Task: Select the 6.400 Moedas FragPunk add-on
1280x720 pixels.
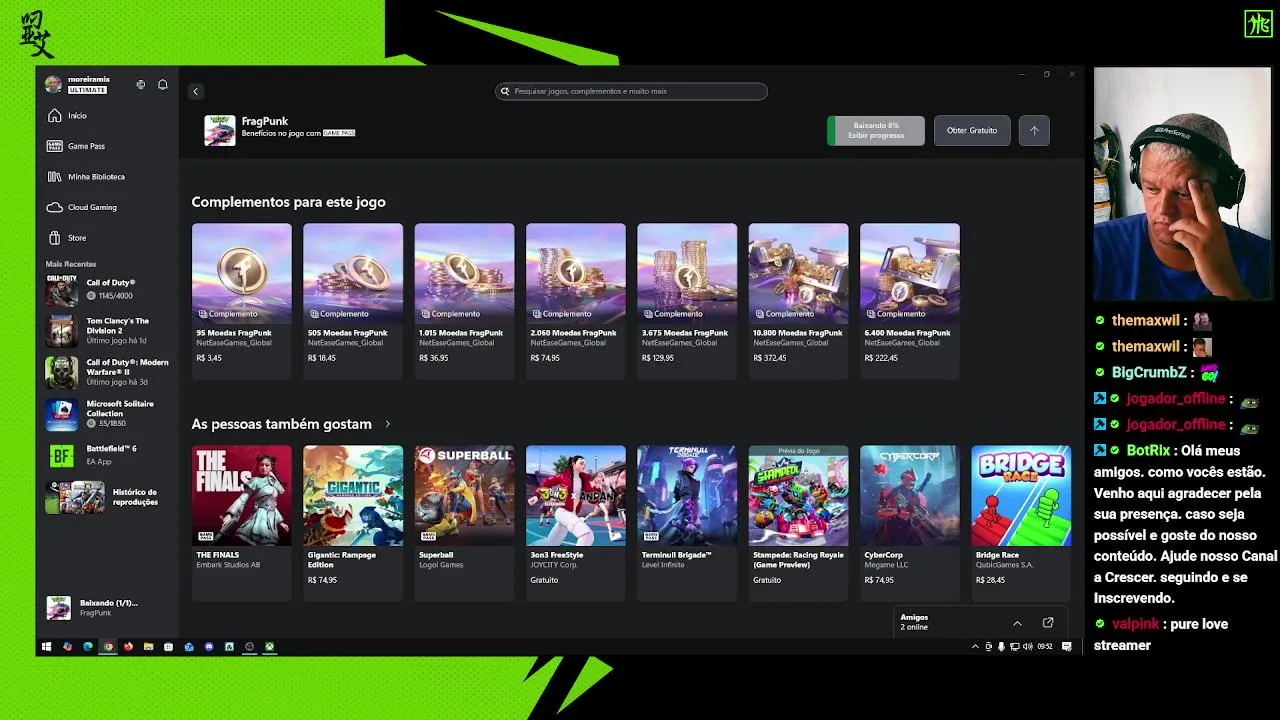Action: point(910,300)
